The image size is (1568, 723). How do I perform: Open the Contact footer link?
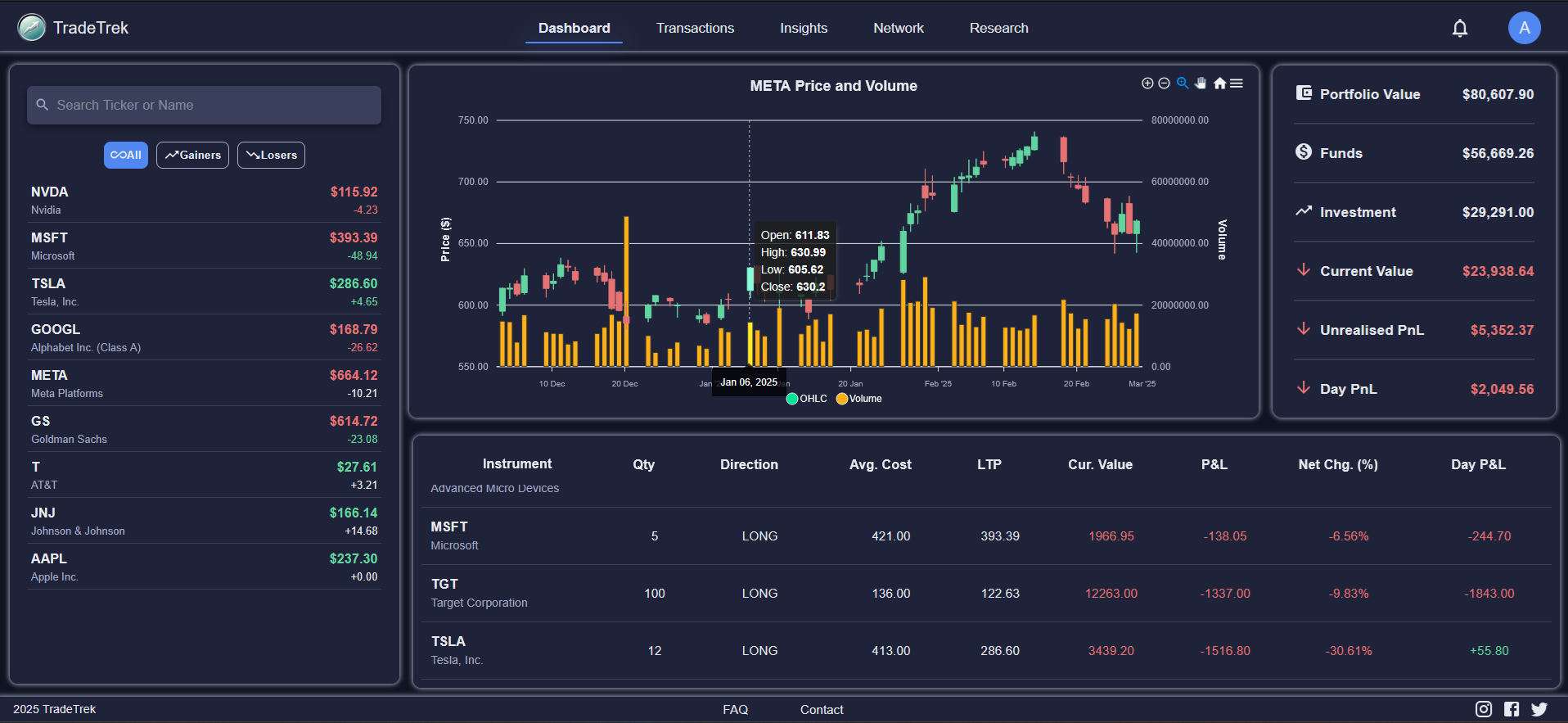(x=822, y=710)
